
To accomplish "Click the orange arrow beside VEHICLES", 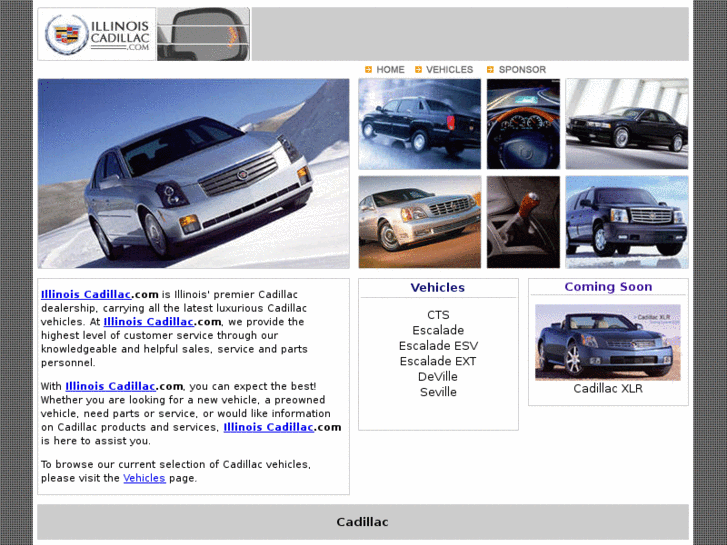I will coord(418,70).
